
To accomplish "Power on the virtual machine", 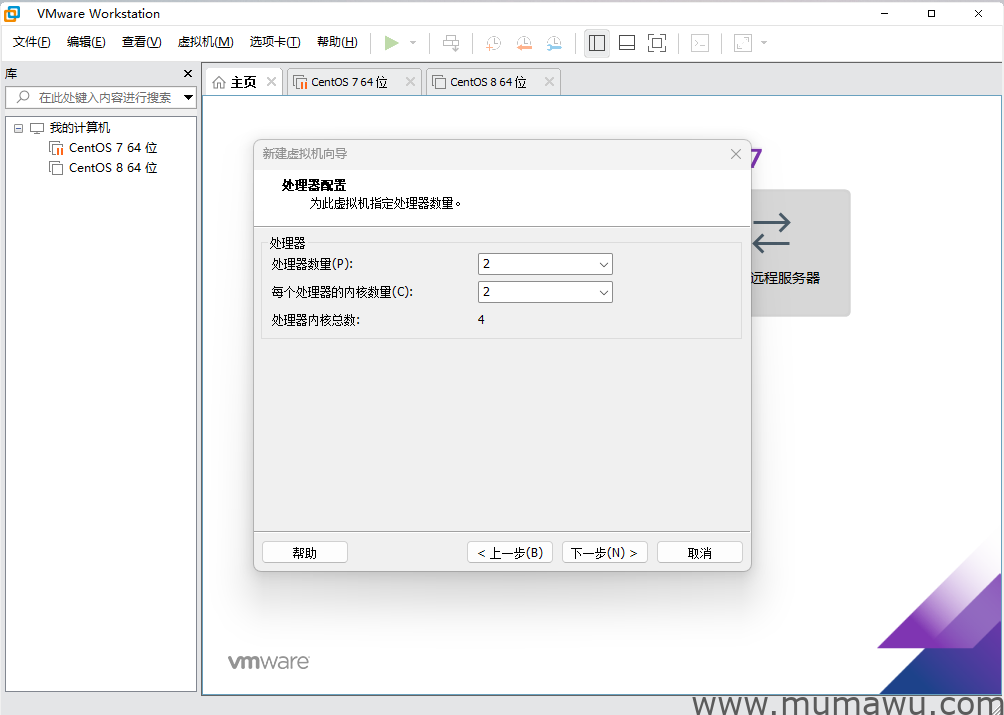I will pyautogui.click(x=393, y=42).
